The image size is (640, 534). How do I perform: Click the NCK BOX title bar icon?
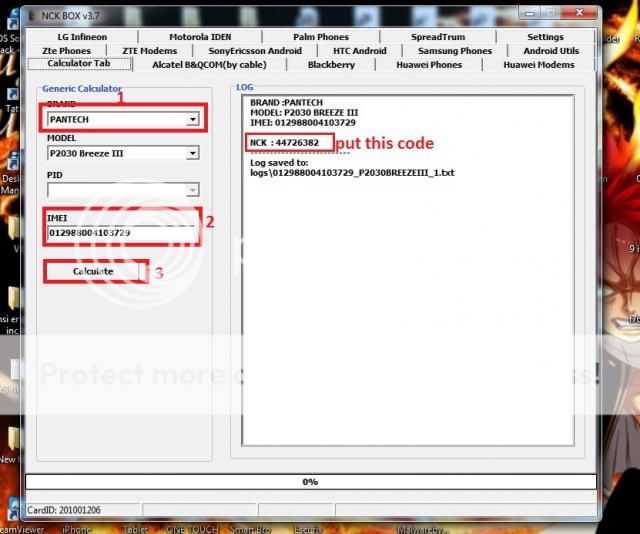pos(29,14)
